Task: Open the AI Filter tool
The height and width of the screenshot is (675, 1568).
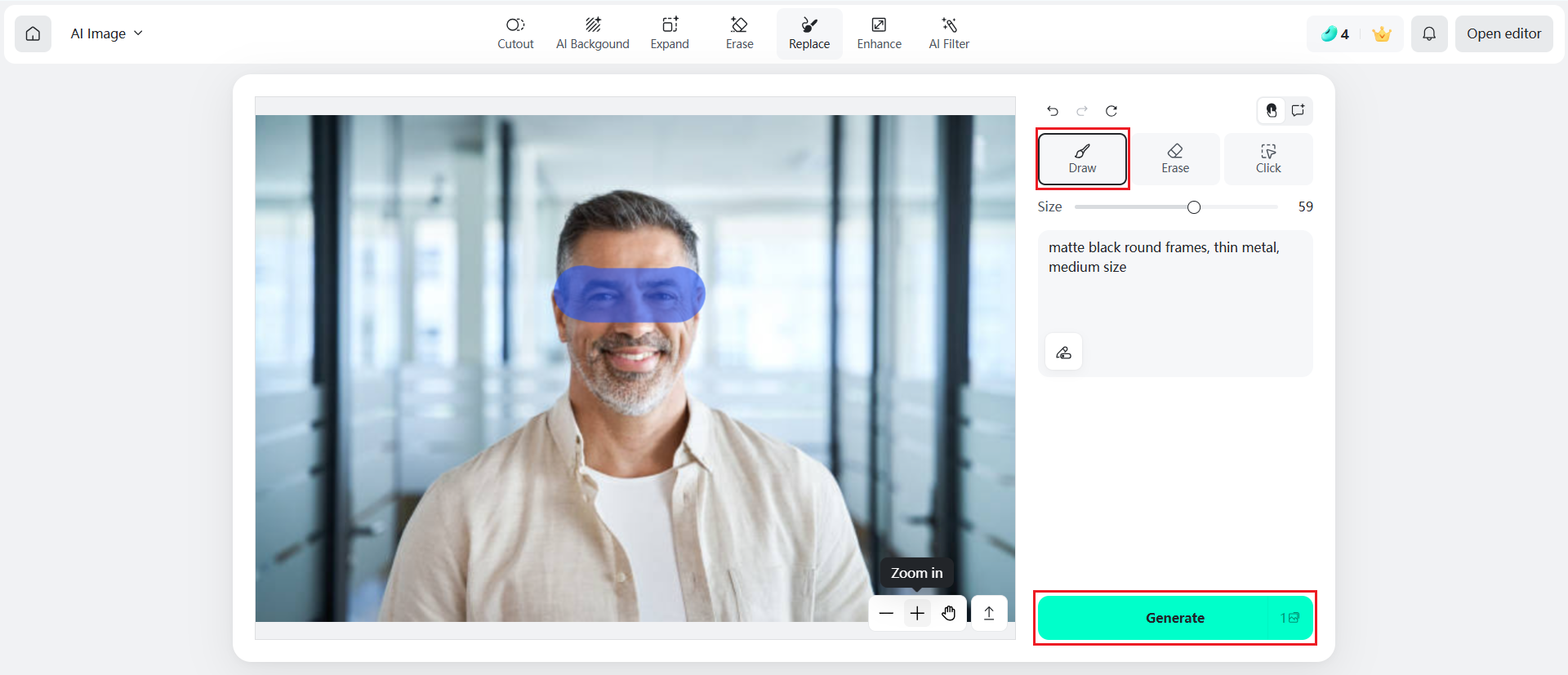Action: coord(949,33)
